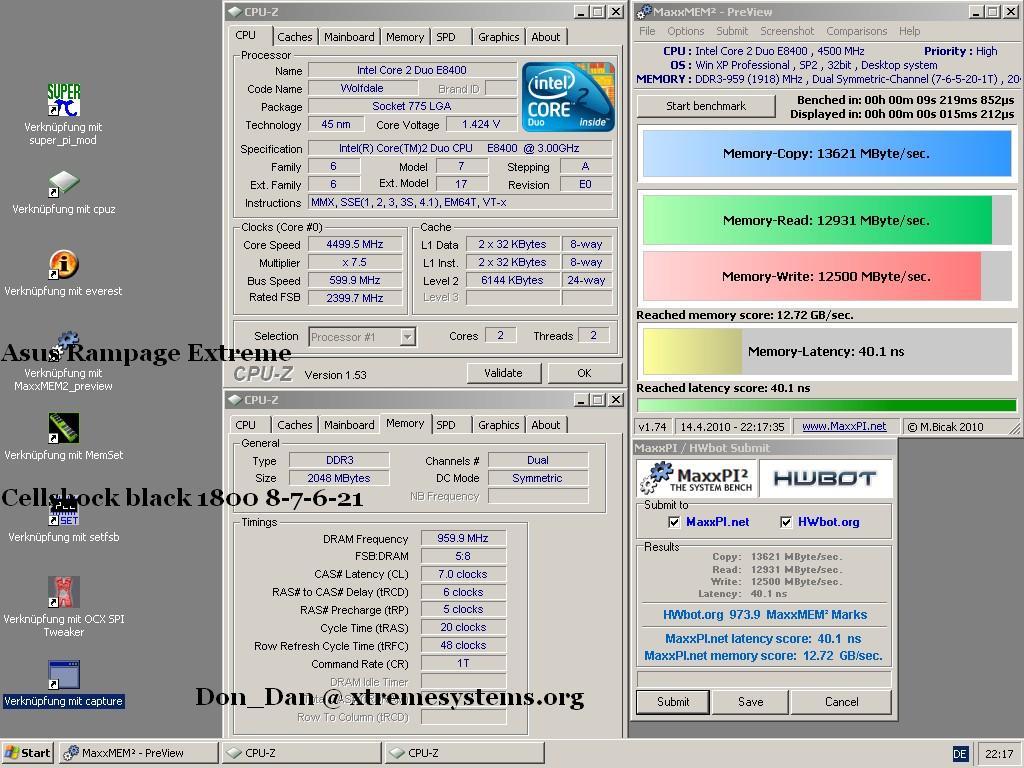Viewport: 1024px width, 768px height.
Task: Click the green progress bar below latency score
Action: (x=826, y=405)
